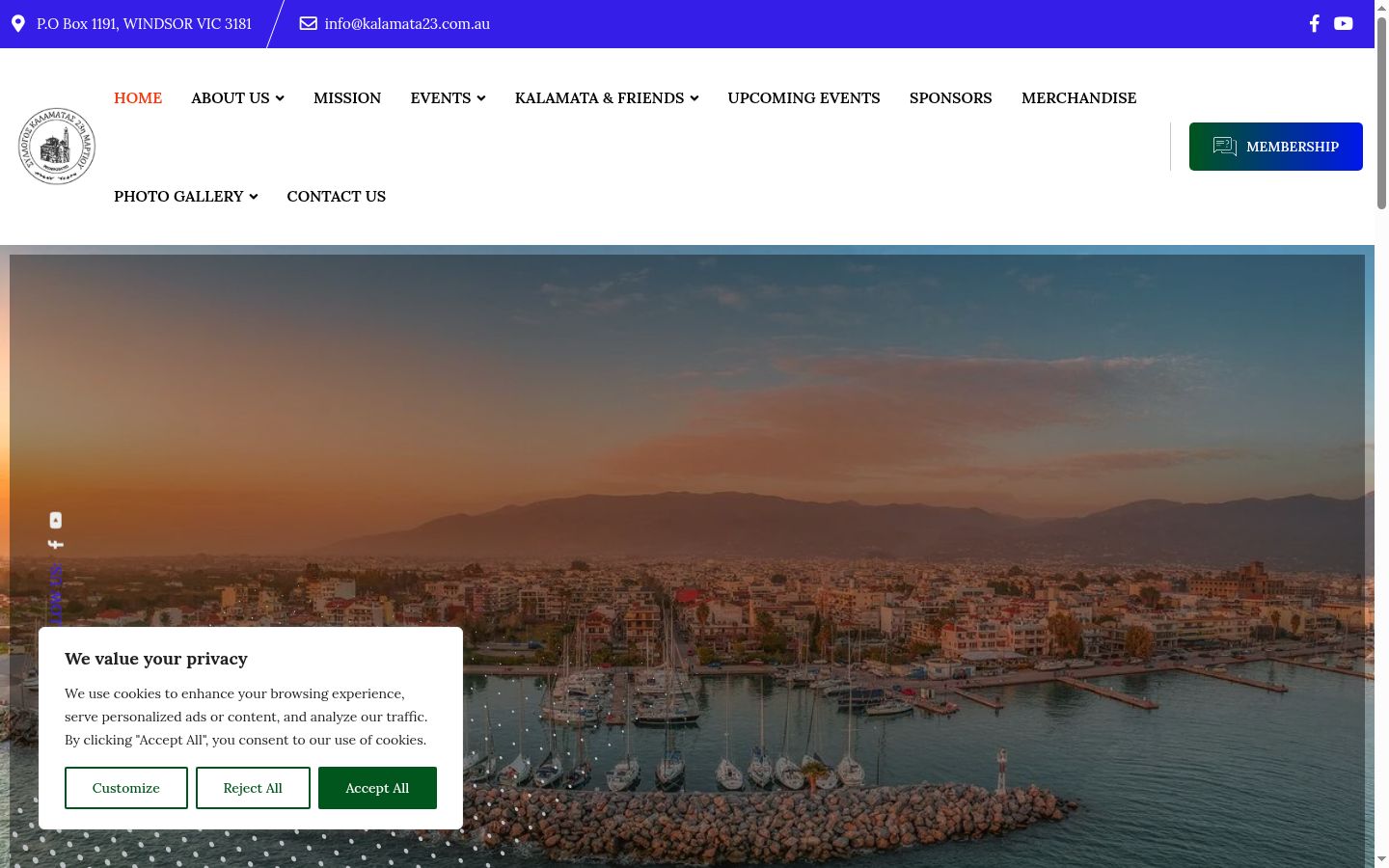Open the Merchandise menu item
The height and width of the screenshot is (868, 1389).
tap(1078, 97)
